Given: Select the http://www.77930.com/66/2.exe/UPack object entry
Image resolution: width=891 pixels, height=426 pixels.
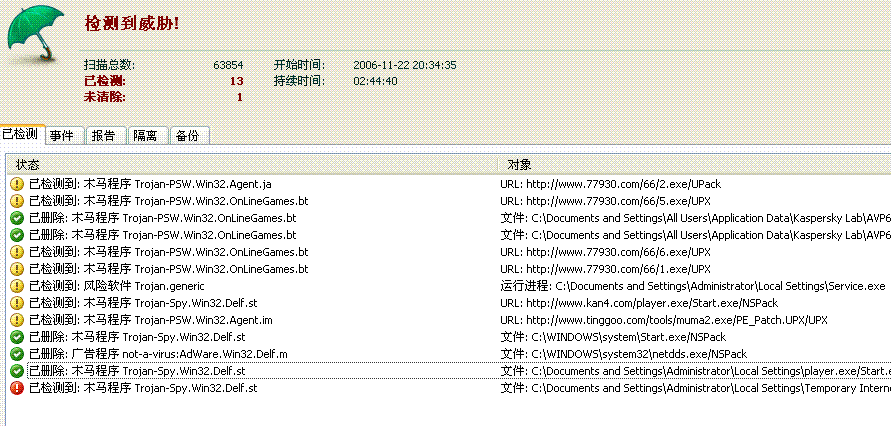Looking at the screenshot, I should coord(611,184).
